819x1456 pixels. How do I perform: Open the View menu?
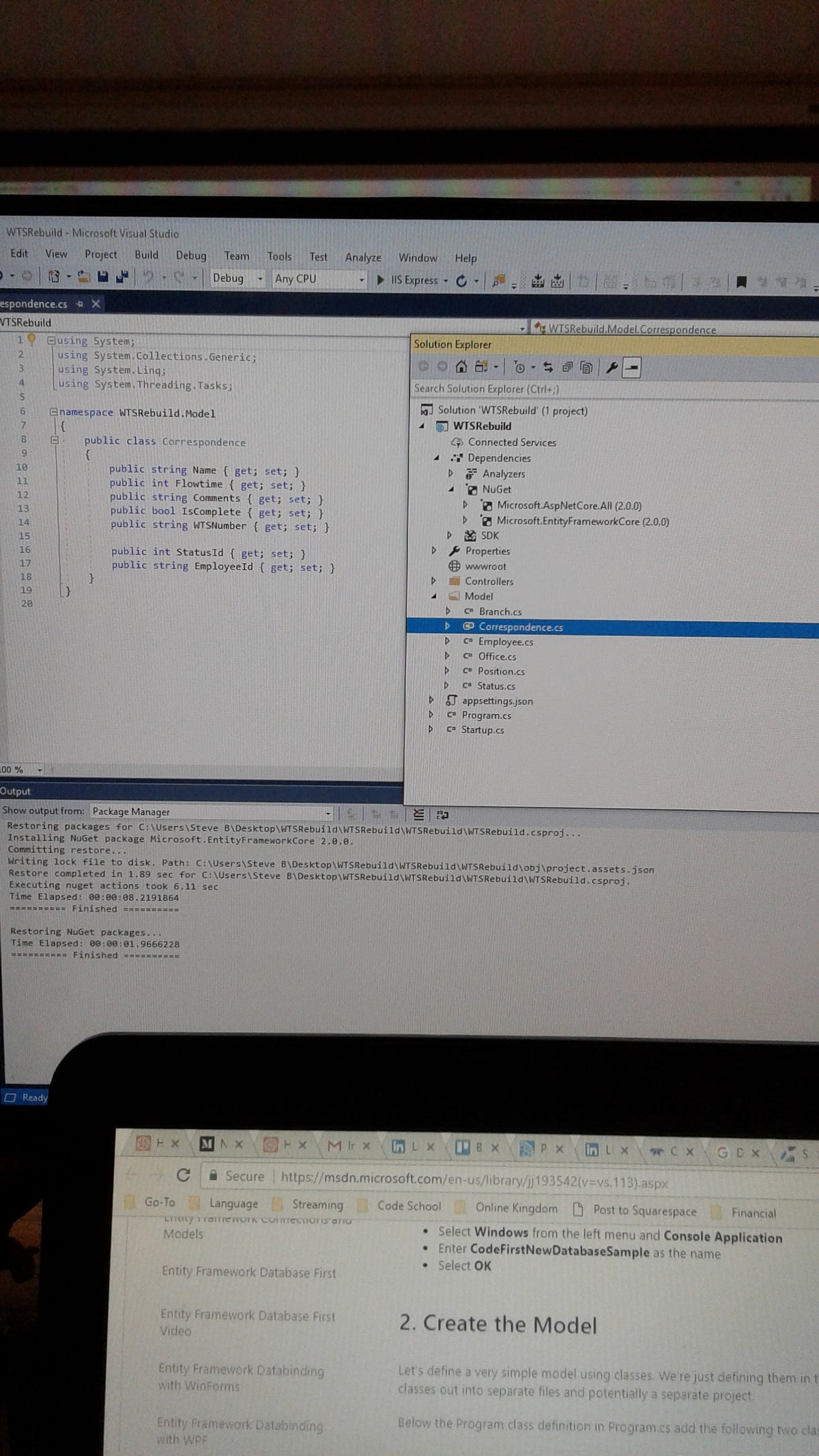56,254
